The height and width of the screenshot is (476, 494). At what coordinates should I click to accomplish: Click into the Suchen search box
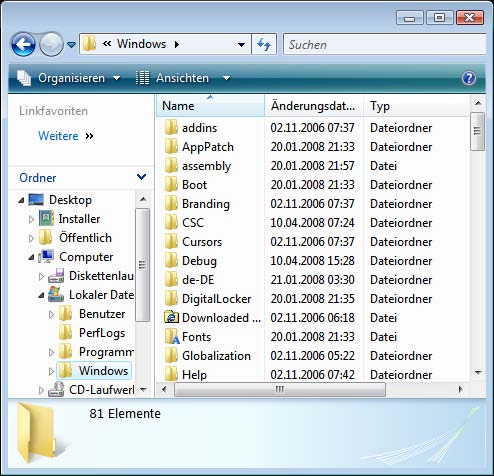(384, 44)
